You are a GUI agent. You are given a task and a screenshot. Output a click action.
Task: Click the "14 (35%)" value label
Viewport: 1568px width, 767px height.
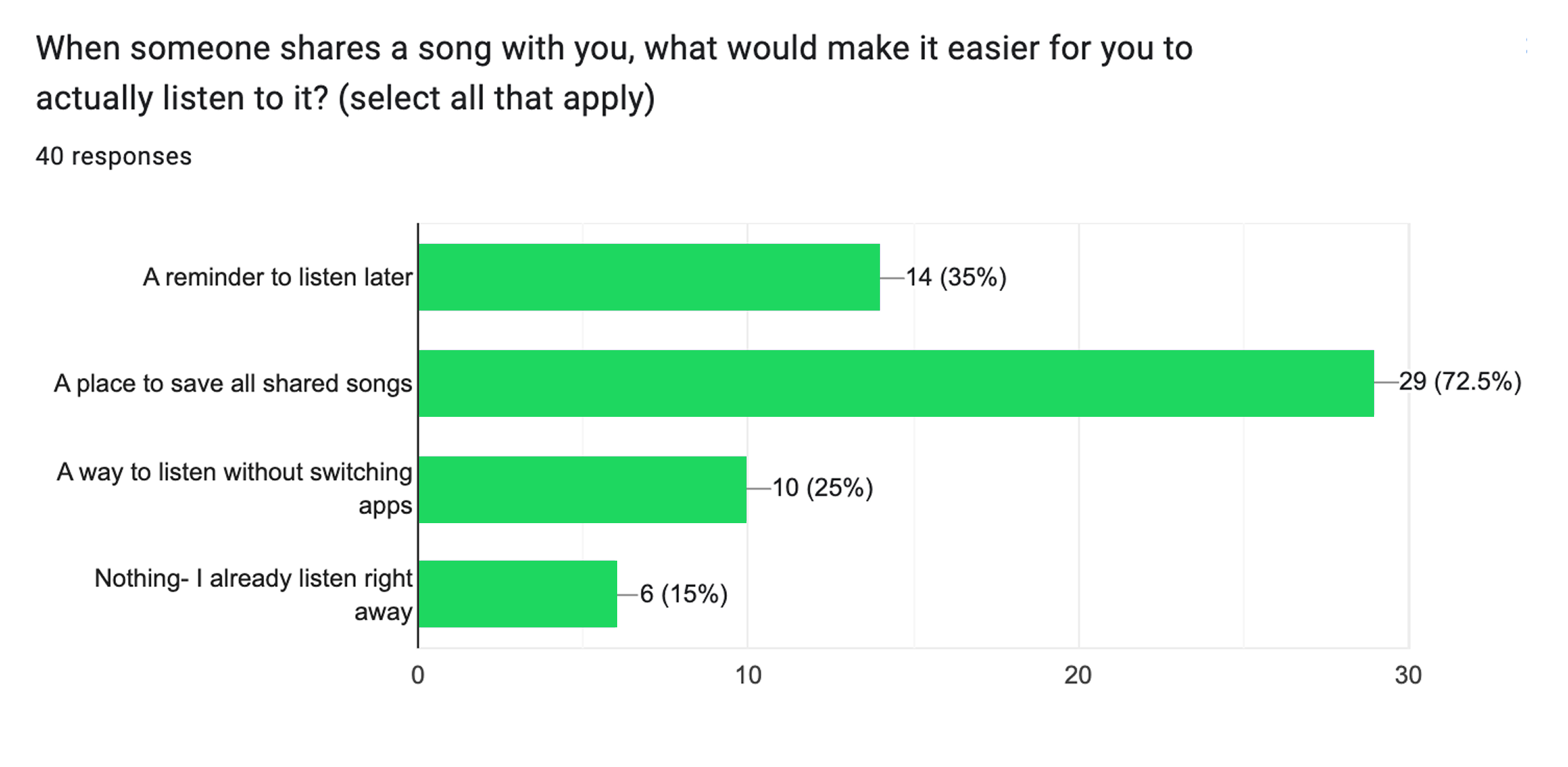tap(956, 277)
